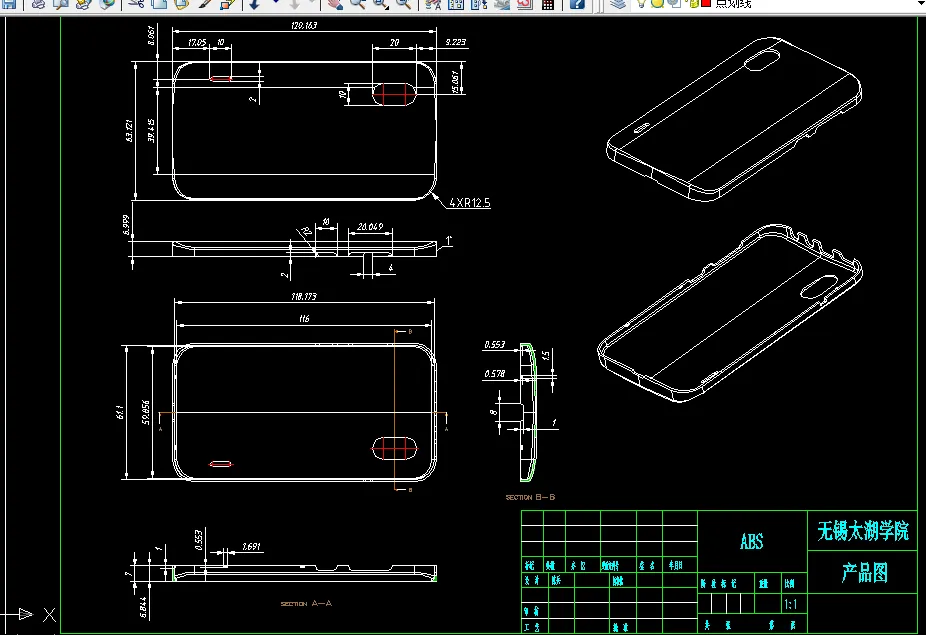Open the Tool Palettes icon
Image resolution: width=926 pixels, height=635 pixels.
click(x=478, y=5)
